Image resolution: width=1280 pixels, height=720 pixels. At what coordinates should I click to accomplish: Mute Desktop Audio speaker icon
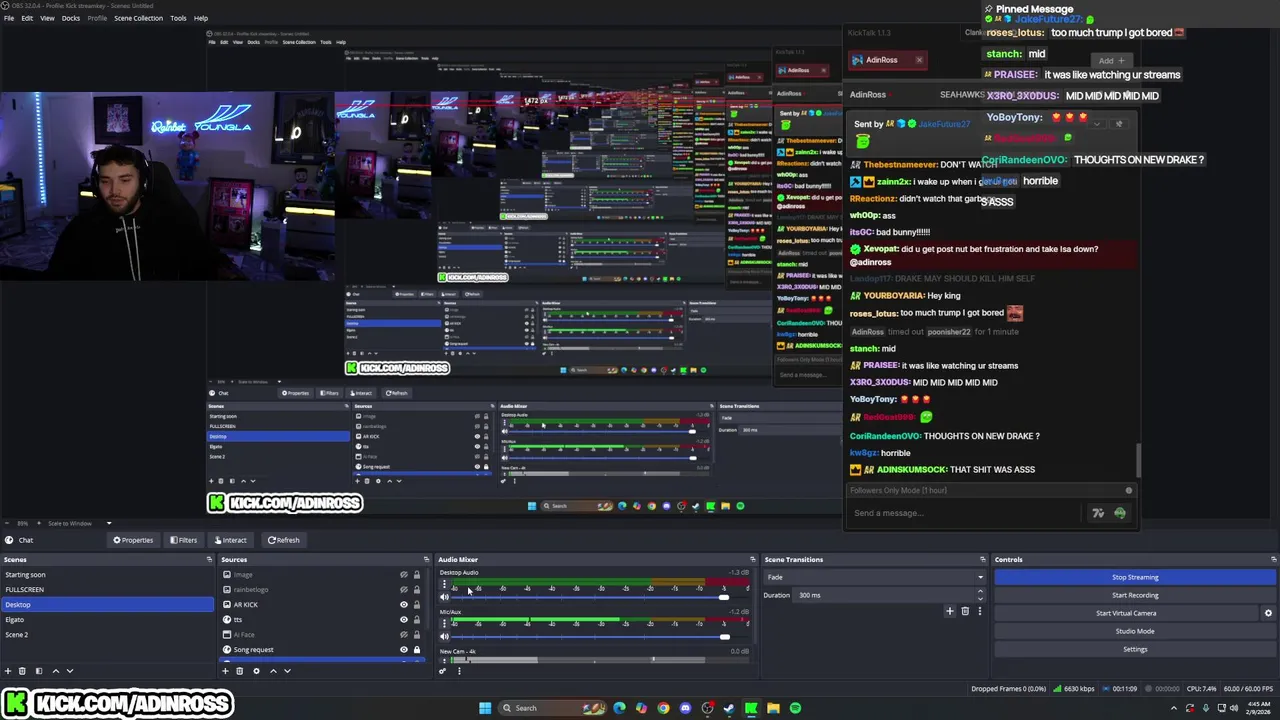click(x=444, y=597)
